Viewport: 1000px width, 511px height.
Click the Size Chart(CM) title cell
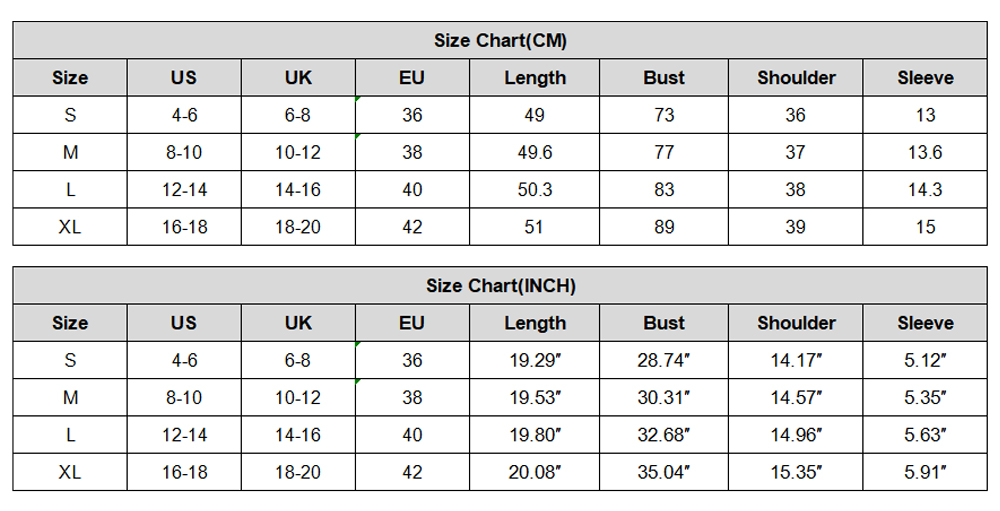tap(500, 41)
